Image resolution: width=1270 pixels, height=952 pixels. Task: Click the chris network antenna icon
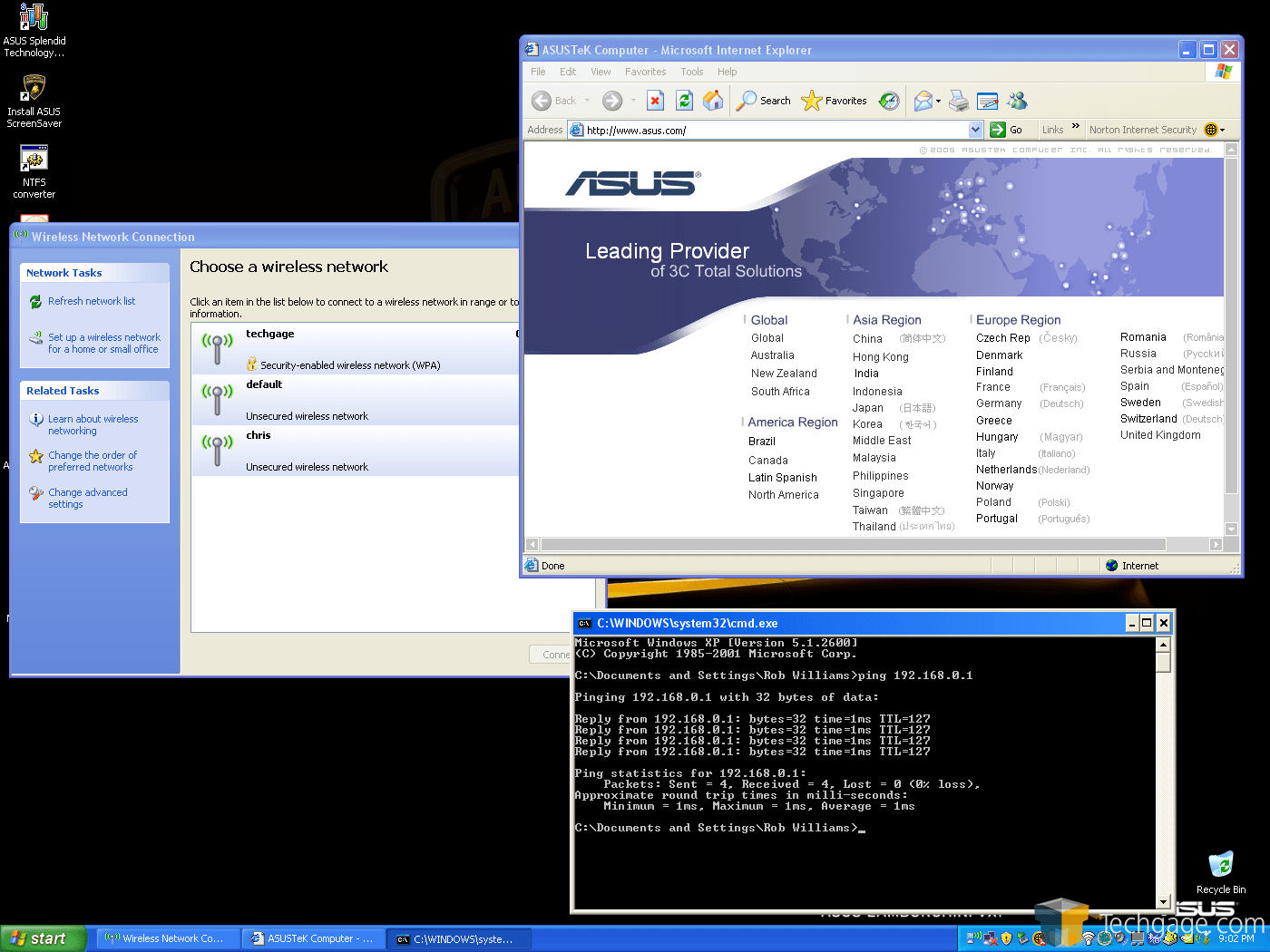[x=217, y=449]
